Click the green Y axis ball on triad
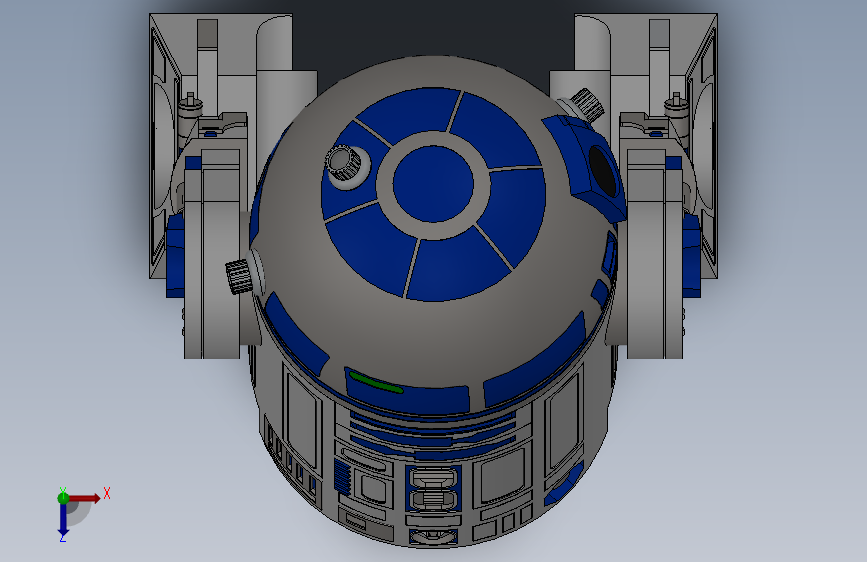The height and width of the screenshot is (562, 867). pyautogui.click(x=63, y=498)
